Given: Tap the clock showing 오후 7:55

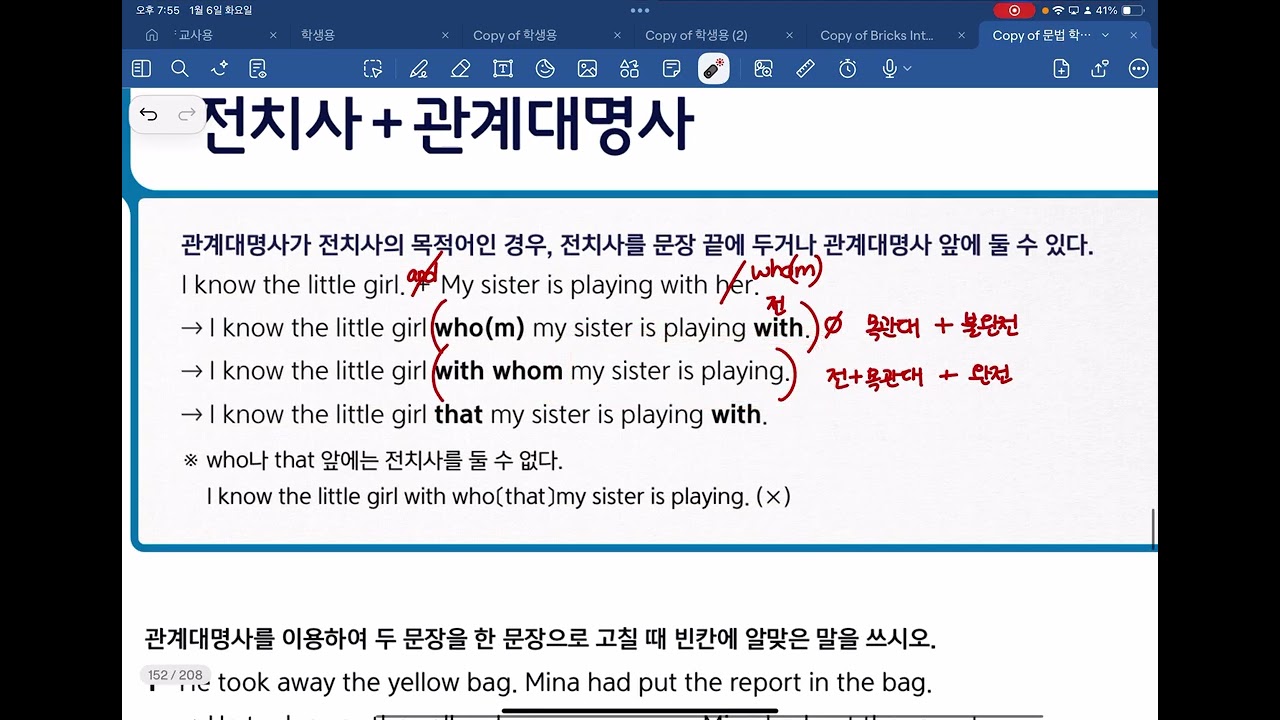Looking at the screenshot, I should [158, 10].
